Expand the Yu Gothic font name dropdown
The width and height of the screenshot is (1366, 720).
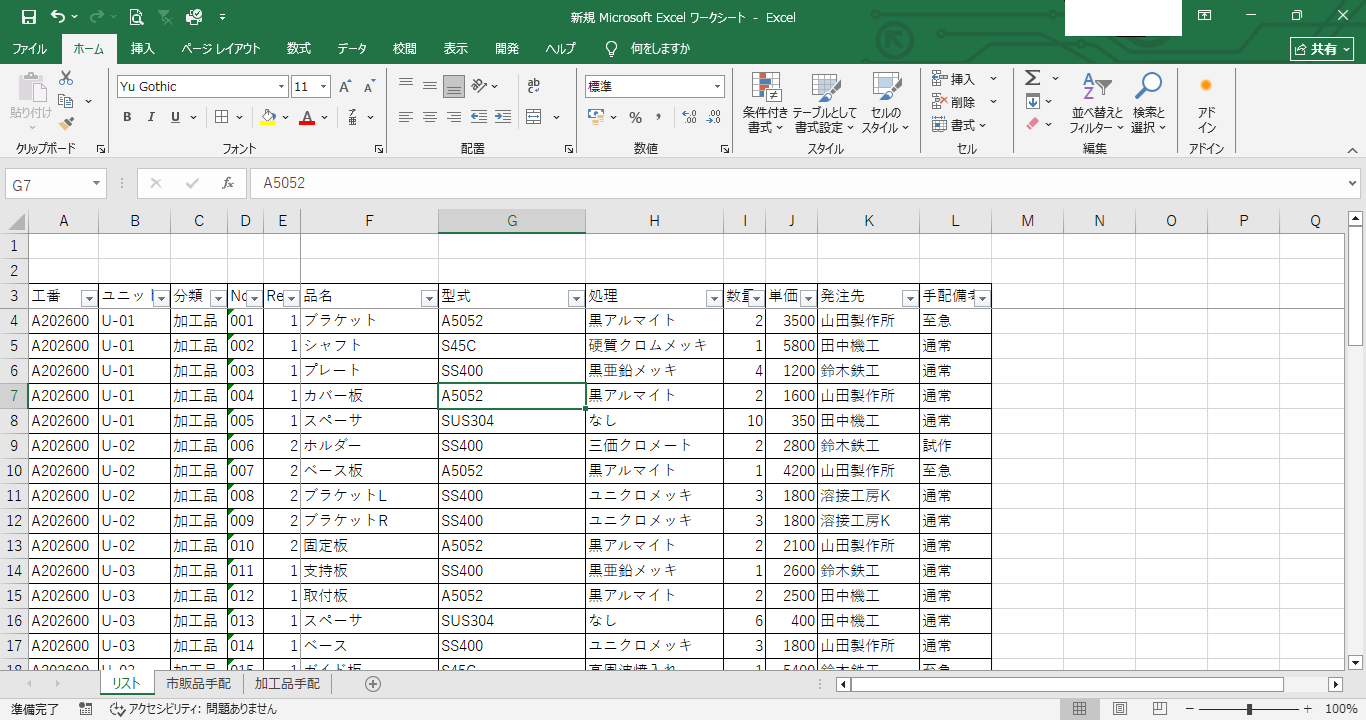[282, 87]
